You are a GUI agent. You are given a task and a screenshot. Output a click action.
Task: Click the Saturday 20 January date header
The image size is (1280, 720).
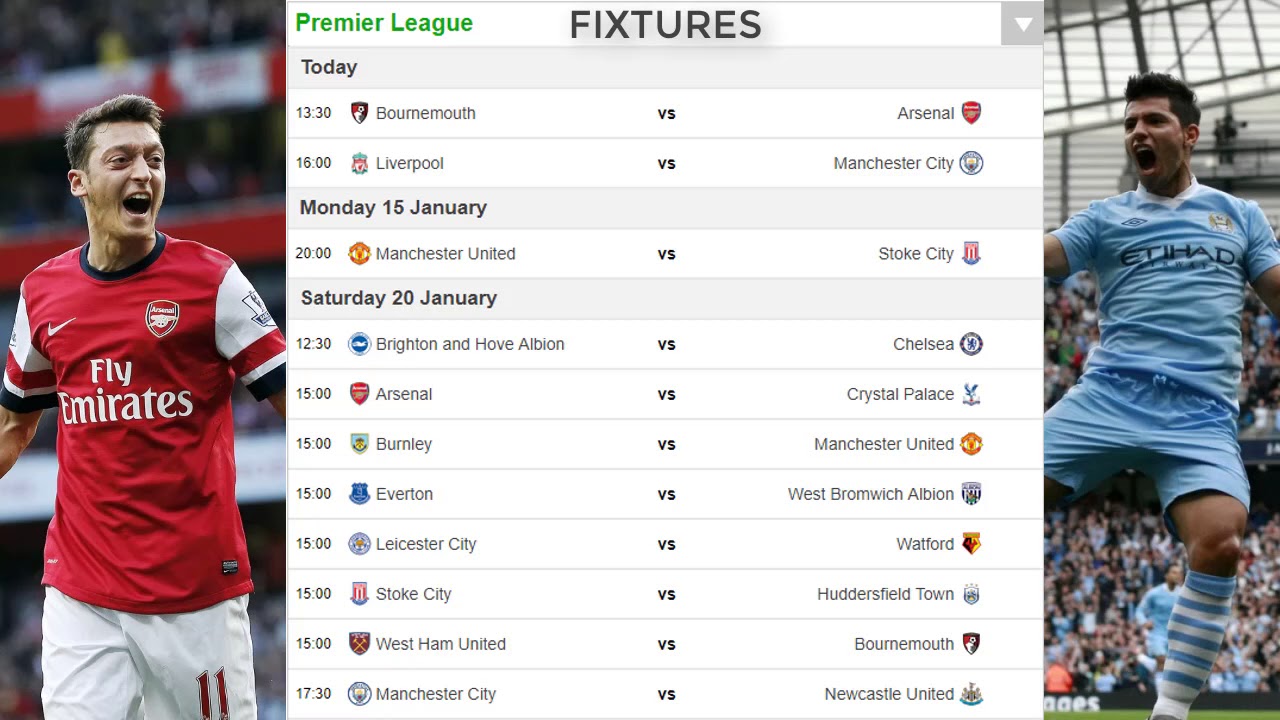coord(399,298)
